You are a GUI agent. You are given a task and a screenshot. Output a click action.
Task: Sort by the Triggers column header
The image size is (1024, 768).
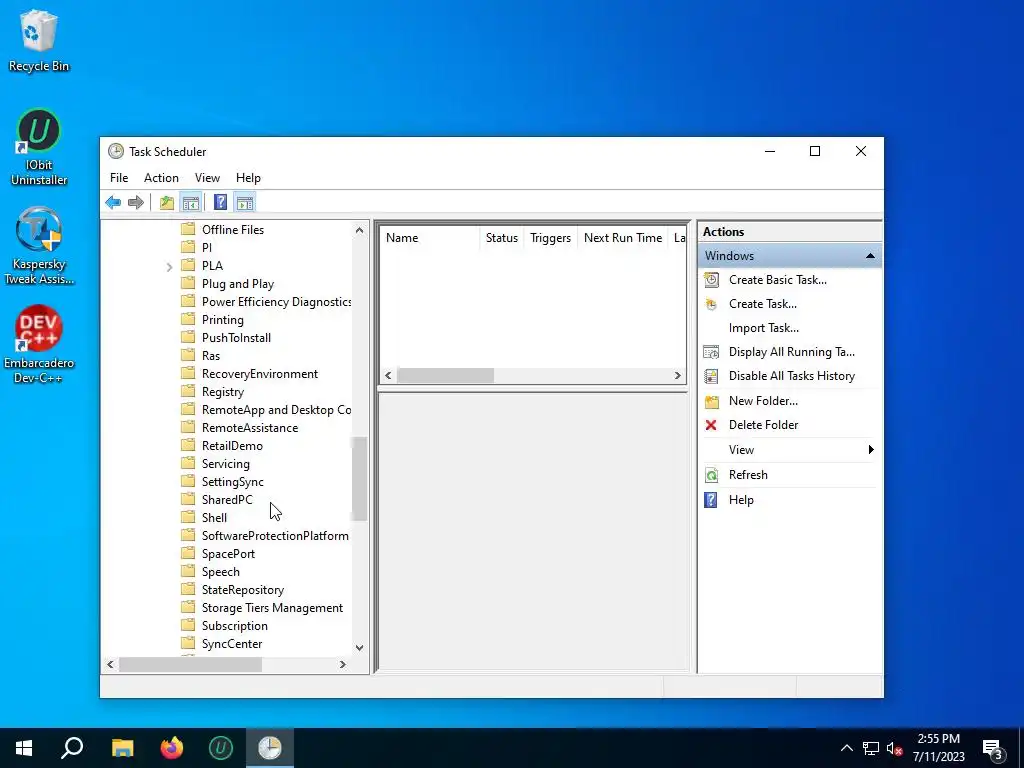tap(551, 238)
